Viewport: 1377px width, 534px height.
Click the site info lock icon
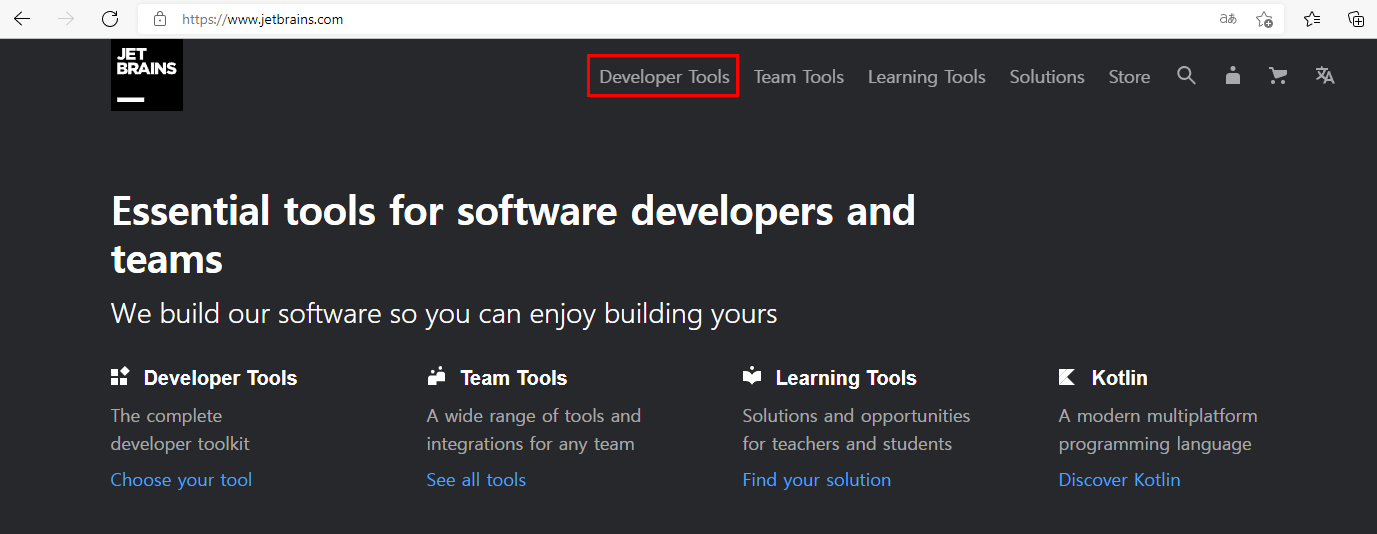pos(159,19)
